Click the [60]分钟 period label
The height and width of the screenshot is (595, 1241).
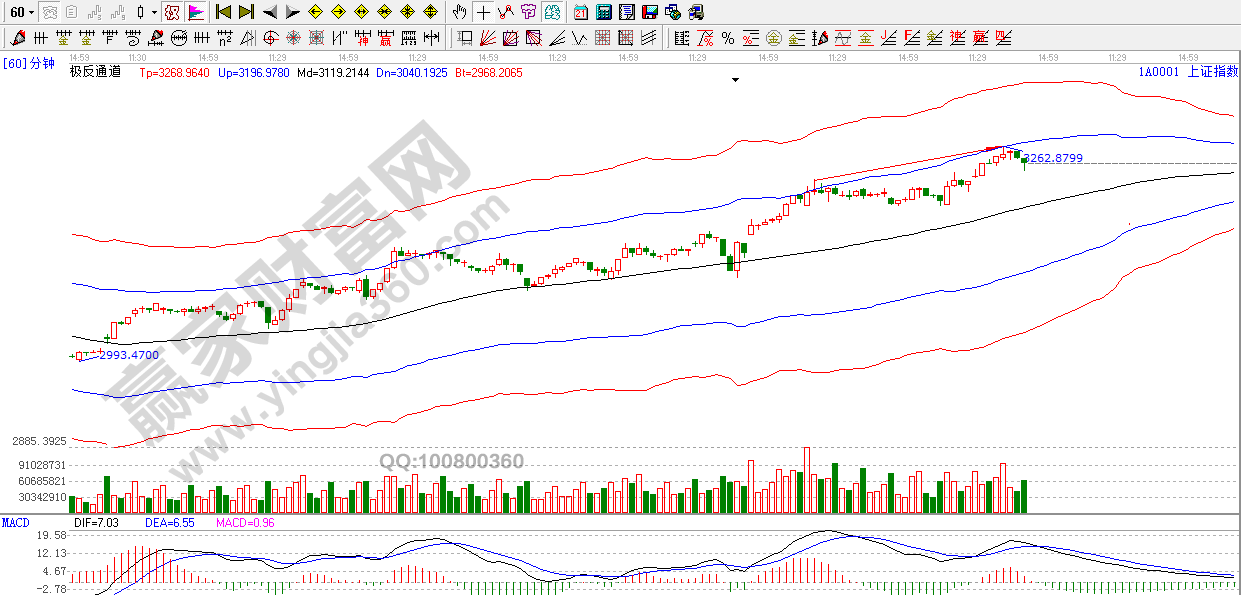click(x=29, y=63)
